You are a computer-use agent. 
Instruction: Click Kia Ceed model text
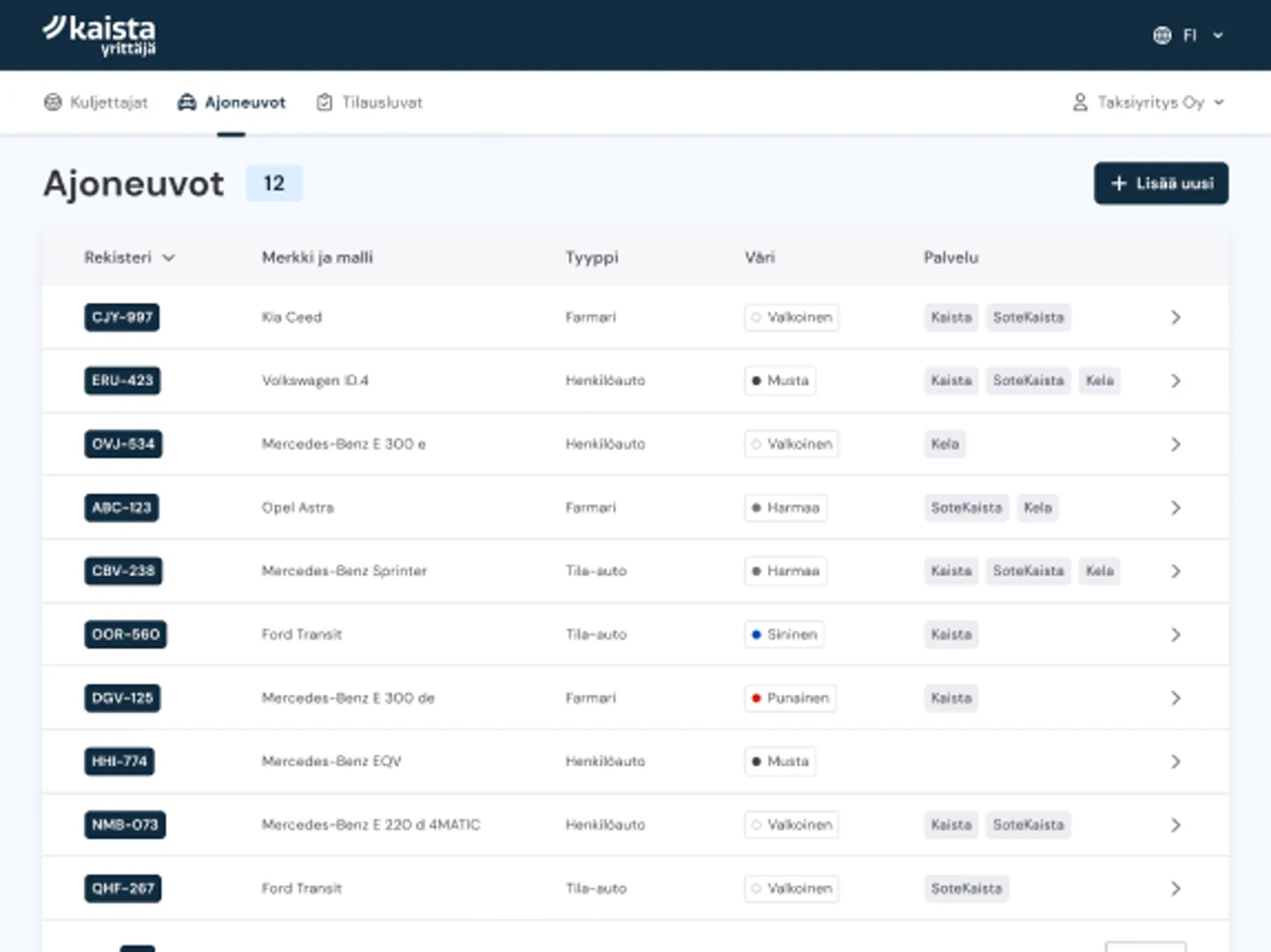tap(292, 317)
